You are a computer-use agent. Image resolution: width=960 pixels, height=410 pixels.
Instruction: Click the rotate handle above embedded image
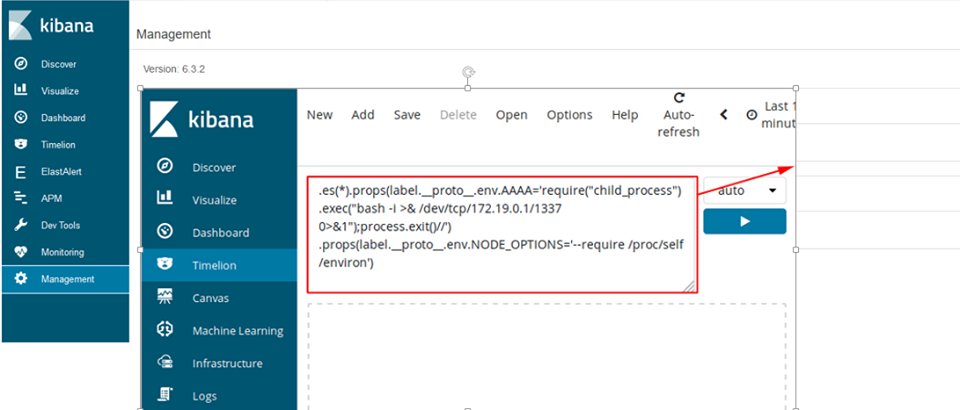click(468, 73)
